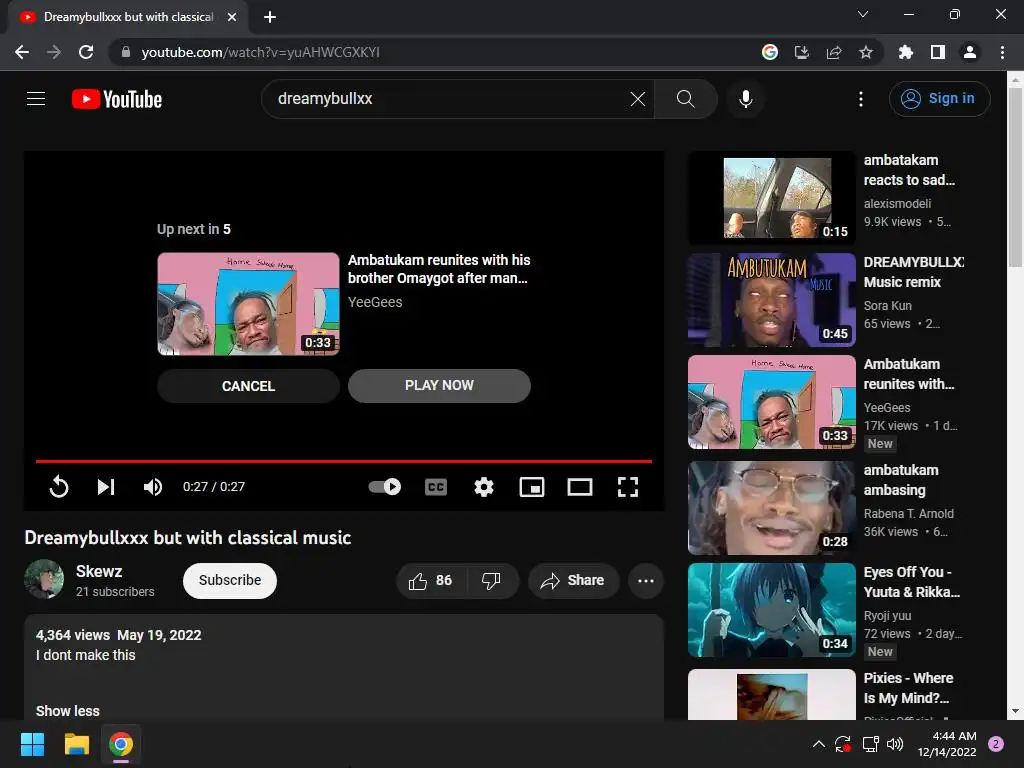Cancel the up next autoplay
1024x768 pixels.
pos(248,386)
